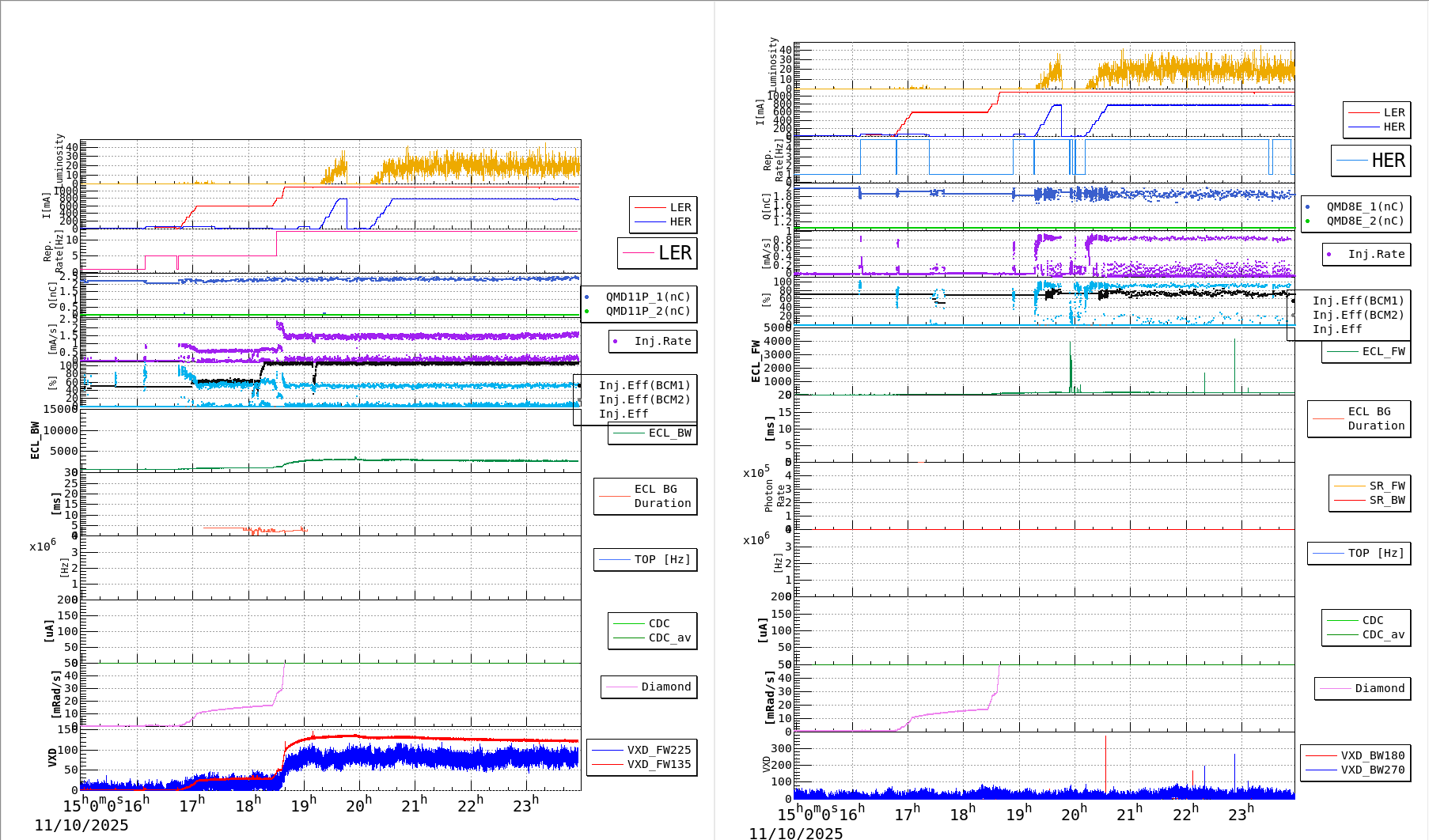Select the VXD_BW270 legend entry
This screenshot has width=1429, height=840.
coord(1372,770)
